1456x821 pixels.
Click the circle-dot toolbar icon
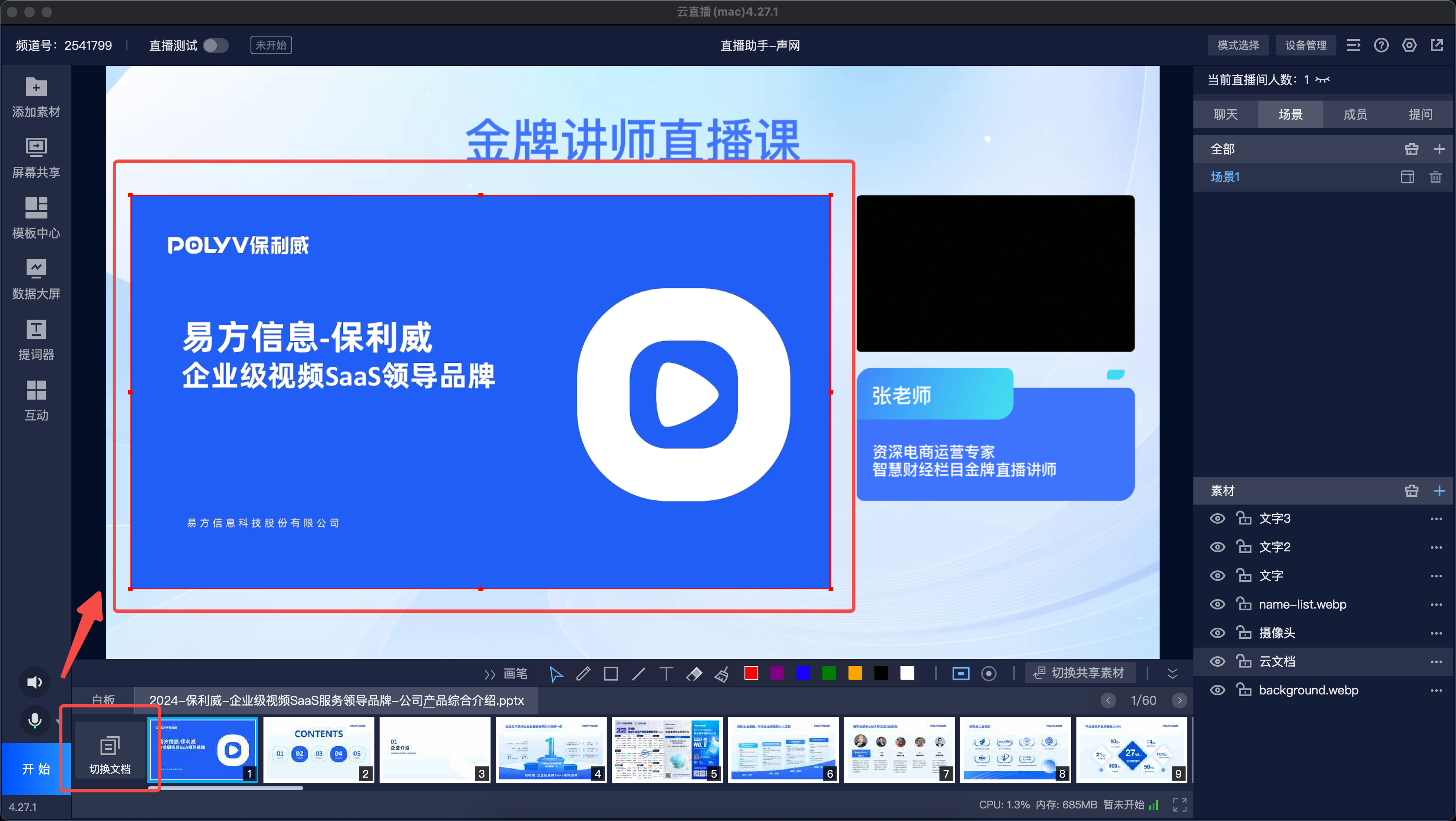coord(988,674)
